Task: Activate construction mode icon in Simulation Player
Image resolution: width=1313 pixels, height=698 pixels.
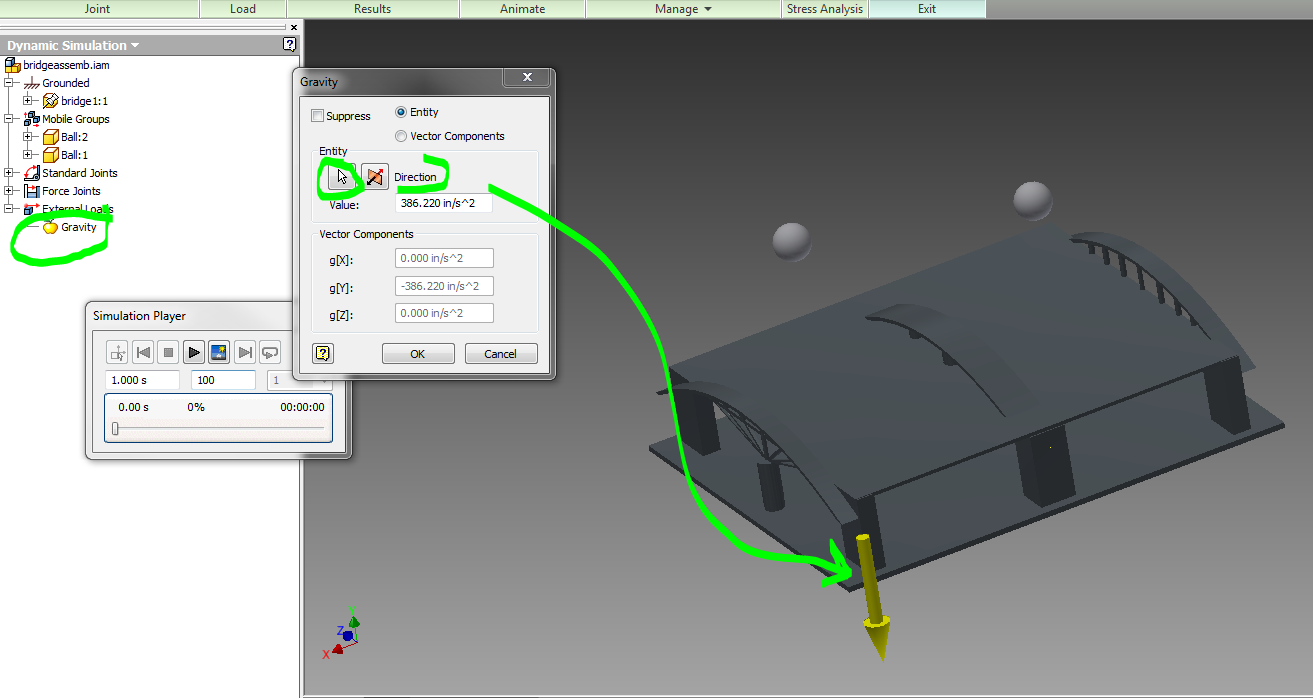Action: click(118, 352)
